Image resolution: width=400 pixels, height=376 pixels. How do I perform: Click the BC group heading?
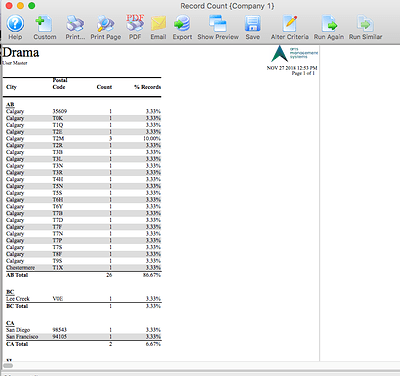10,292
